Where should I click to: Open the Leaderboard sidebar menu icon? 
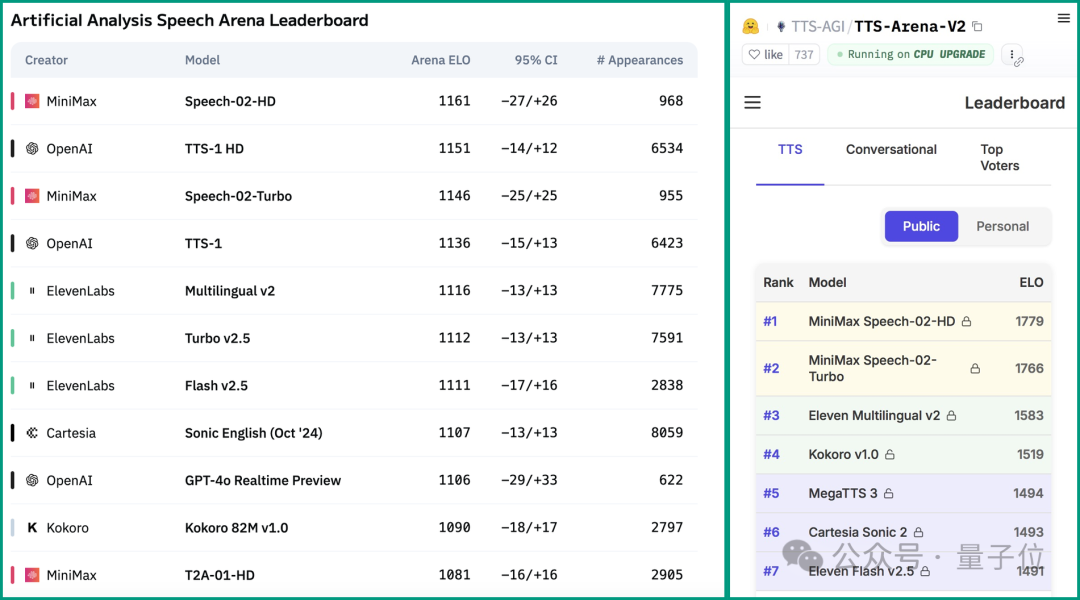tap(752, 103)
